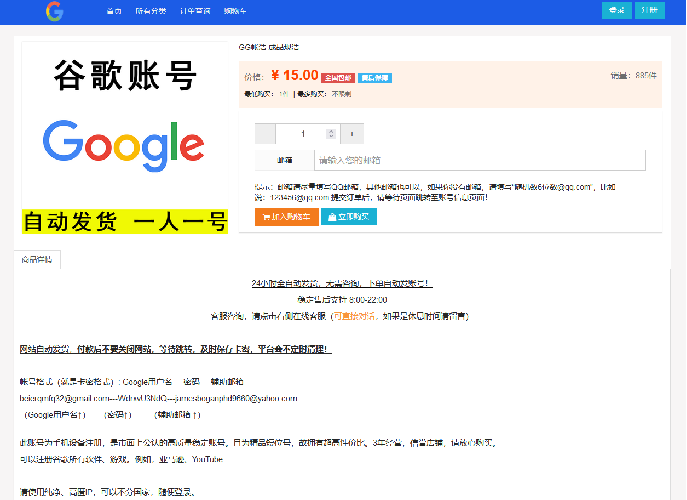The width and height of the screenshot is (687, 500).
Task: Focus the 邮箱 email input box
Action: click(x=480, y=160)
